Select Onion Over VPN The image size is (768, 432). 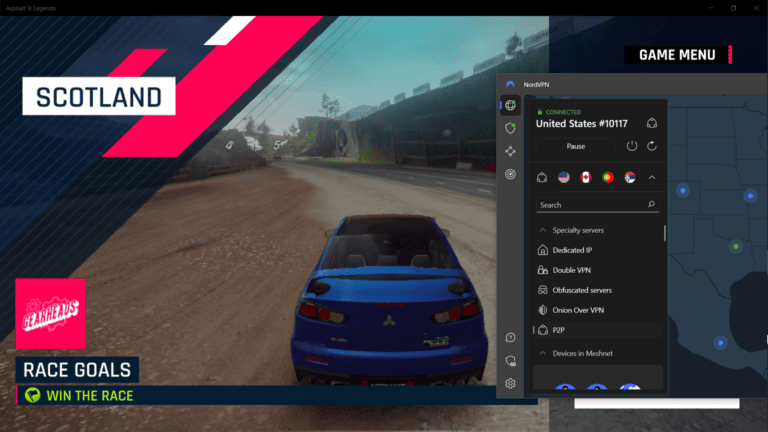coord(598,311)
